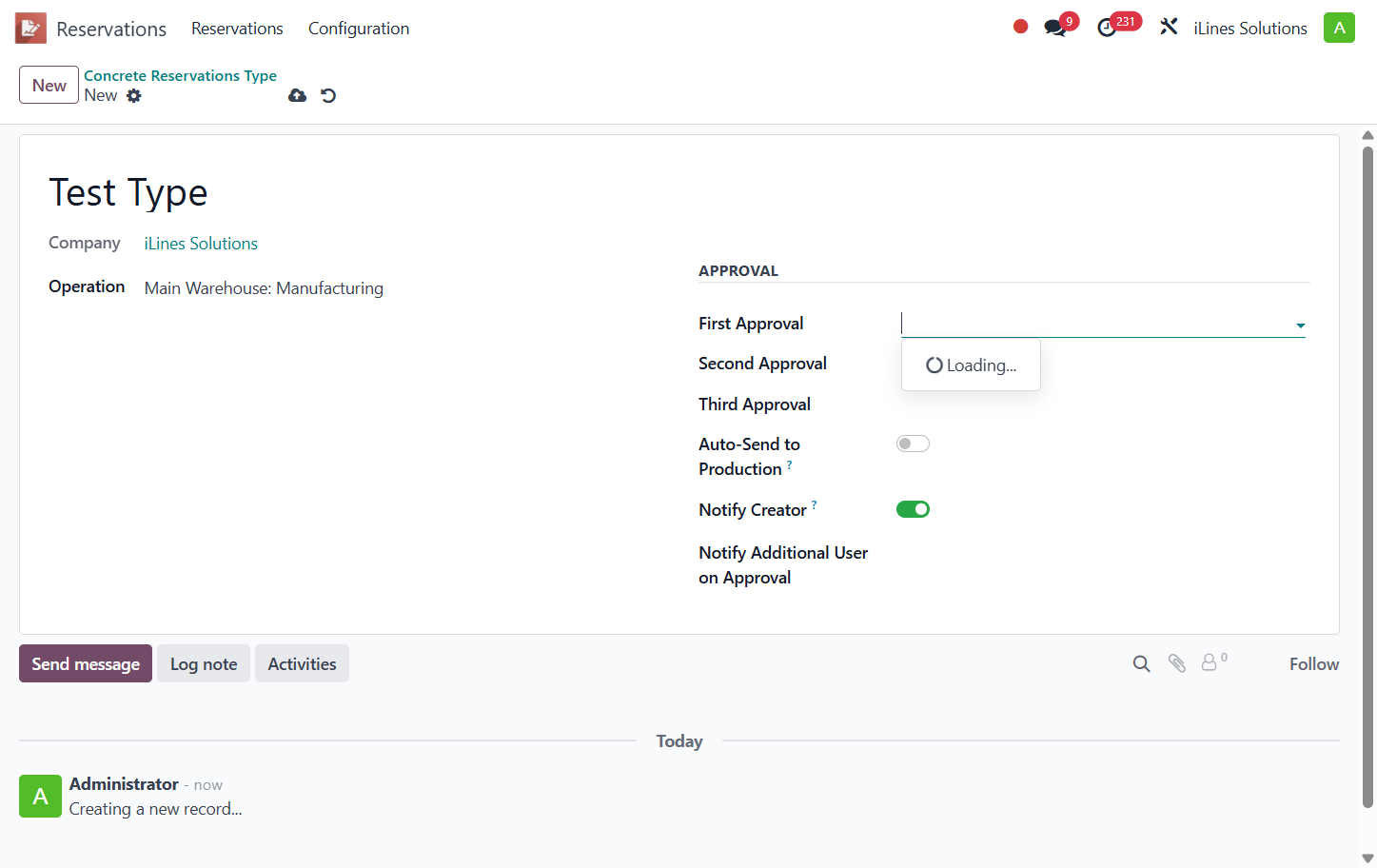Click the Notify Additional User on Approval label
This screenshot has width=1377, height=868.
pos(783,565)
